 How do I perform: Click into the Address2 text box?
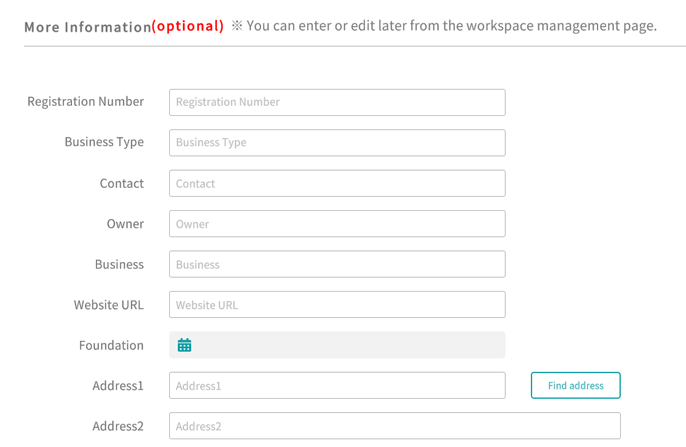click(x=395, y=426)
